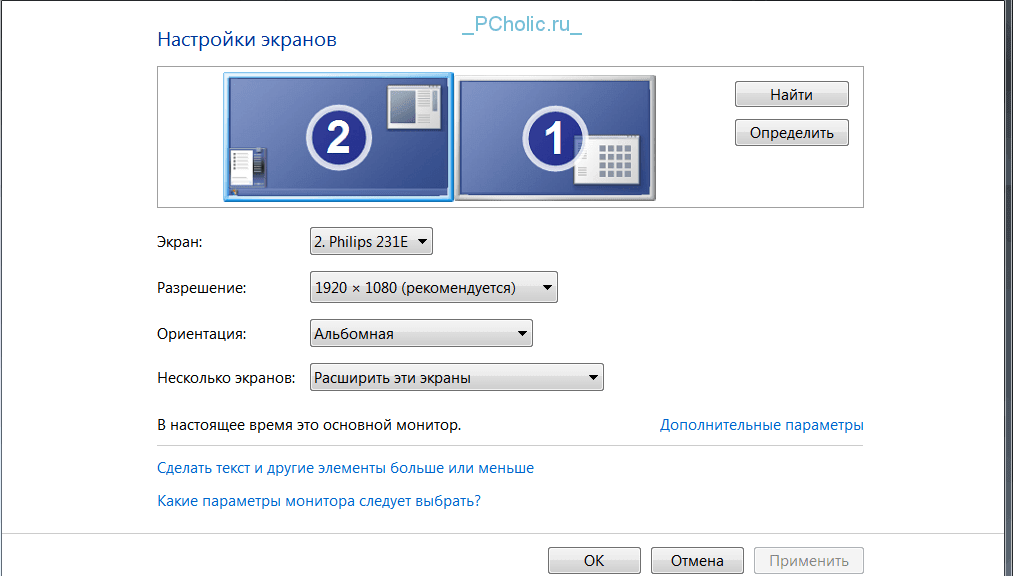Open the Дополнительные параметры link
The image size is (1013, 576).
pos(761,425)
